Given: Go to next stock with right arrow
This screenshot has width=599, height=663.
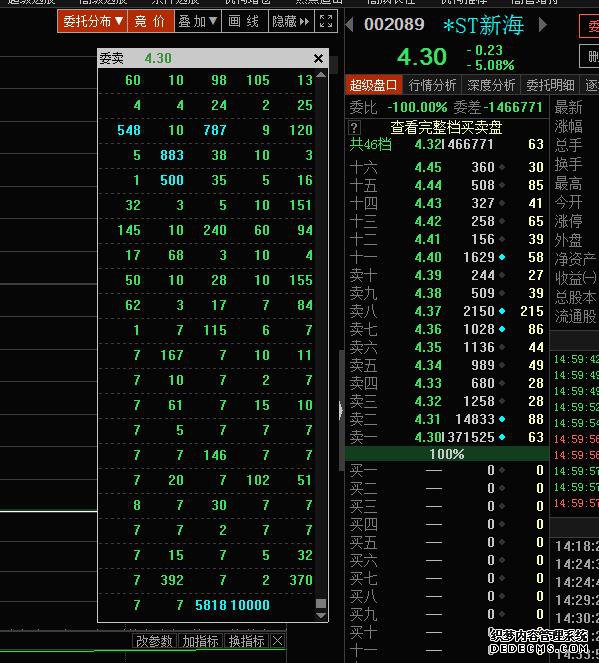Looking at the screenshot, I should [x=543, y=25].
